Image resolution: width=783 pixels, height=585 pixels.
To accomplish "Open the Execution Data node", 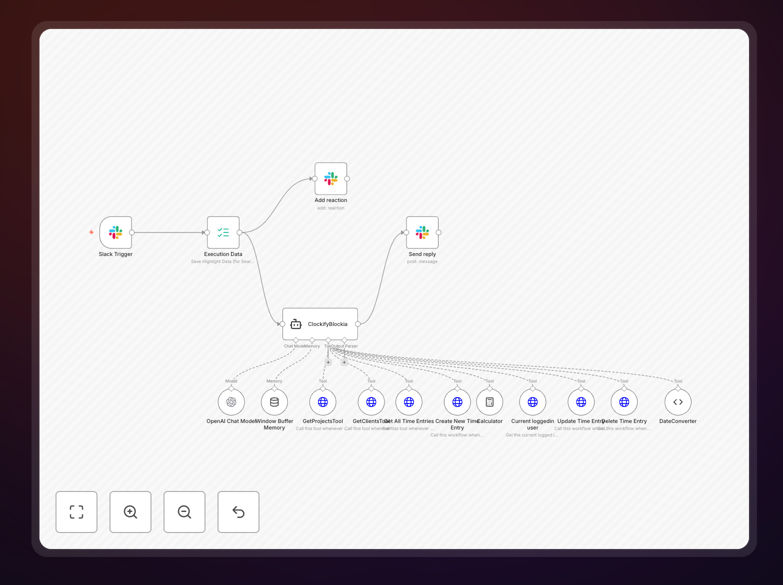I will 223,232.
